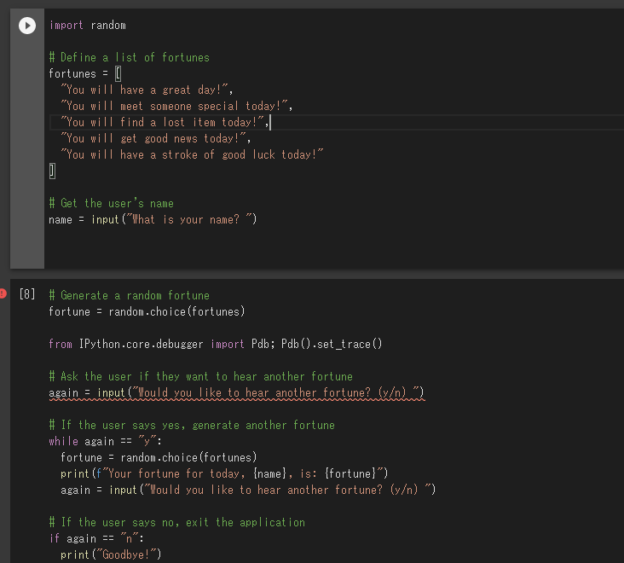
Task: Run the first code cell
Action: (x=27, y=25)
